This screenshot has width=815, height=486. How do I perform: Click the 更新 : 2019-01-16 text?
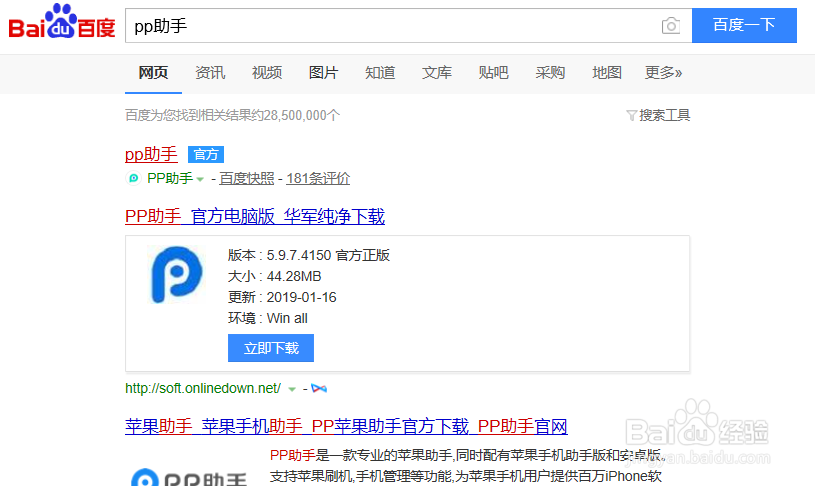tap(282, 297)
